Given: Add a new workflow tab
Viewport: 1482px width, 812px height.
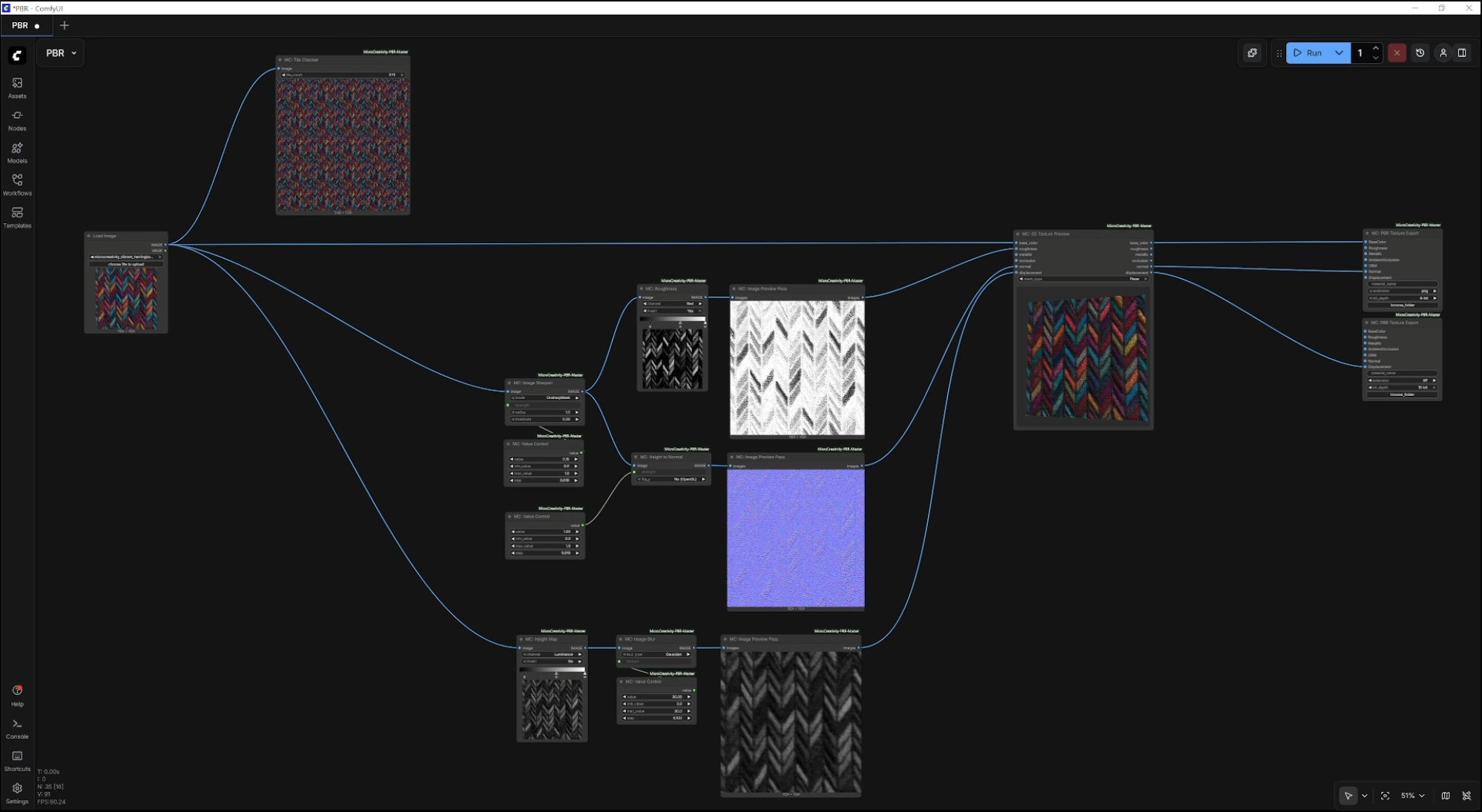Looking at the screenshot, I should 65,25.
